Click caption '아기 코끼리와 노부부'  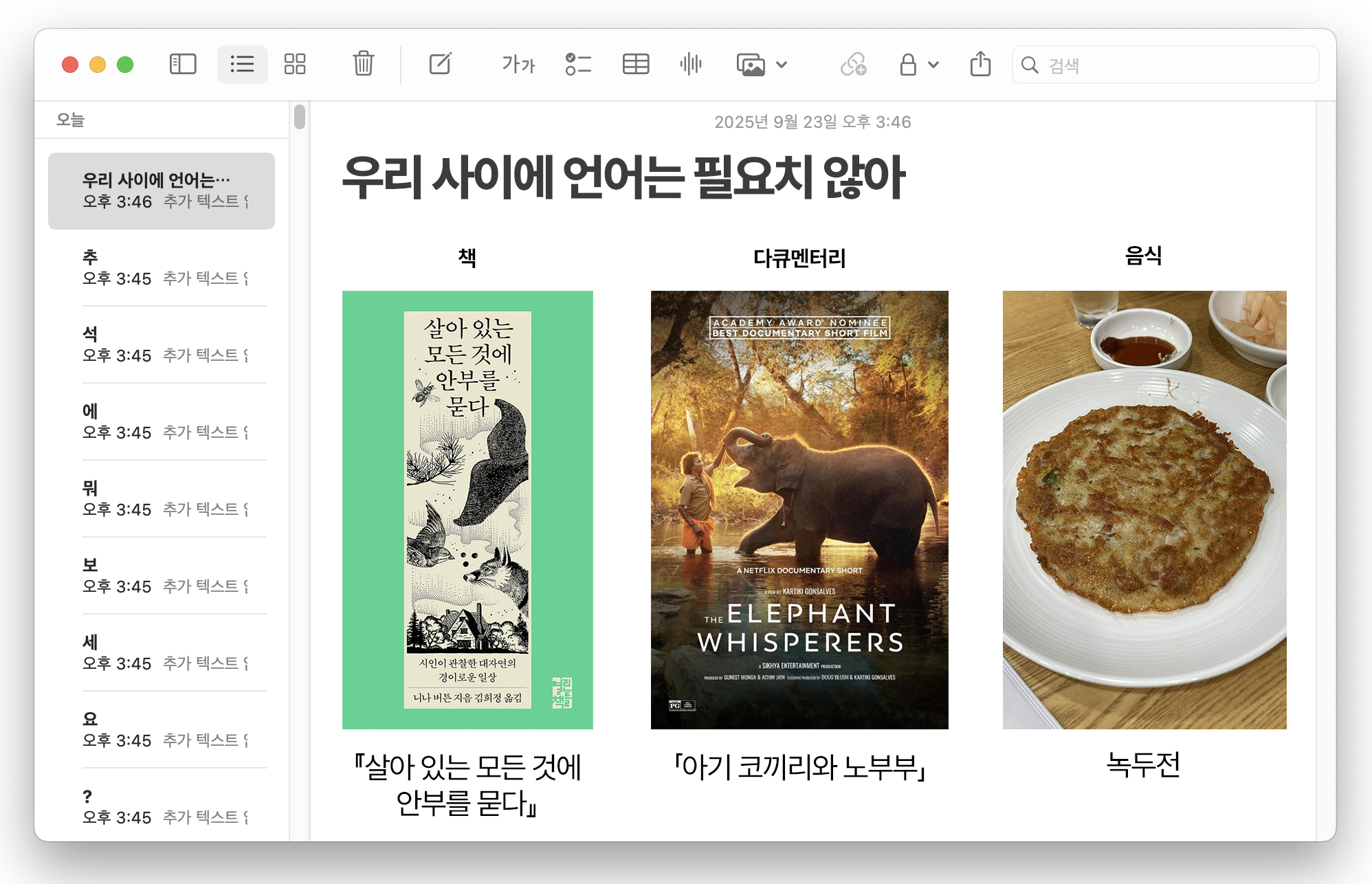[799, 767]
